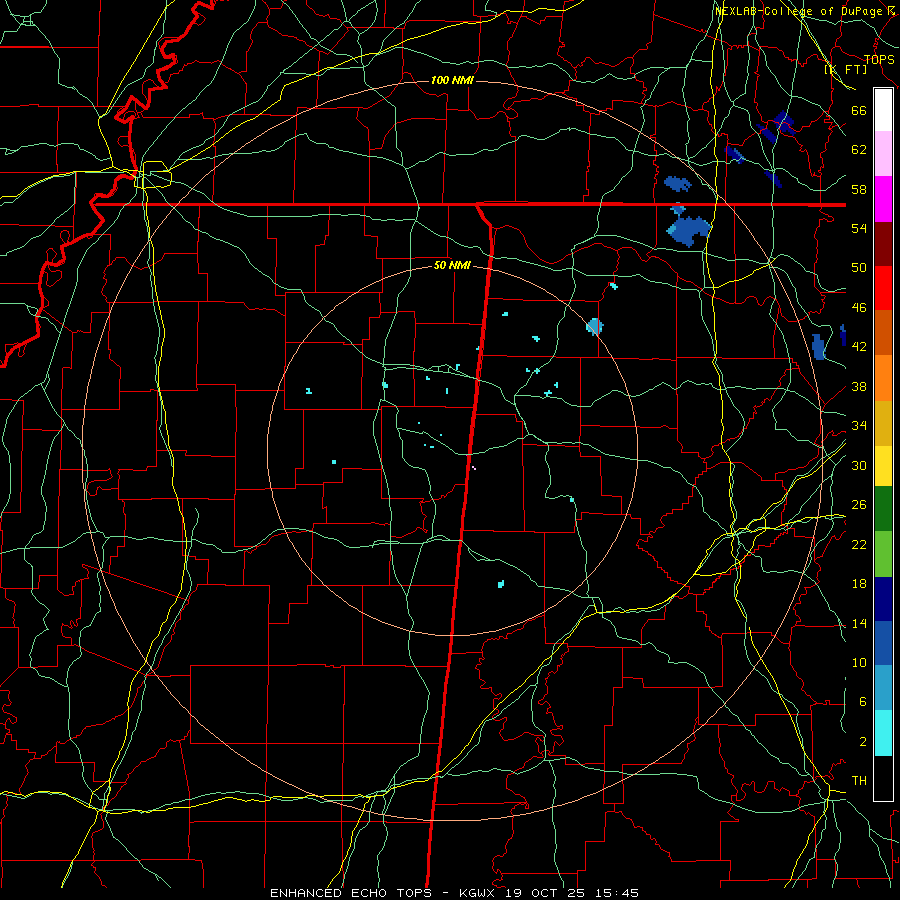Click the light green 26 kft swatch
This screenshot has width=900, height=900.
(x=883, y=554)
